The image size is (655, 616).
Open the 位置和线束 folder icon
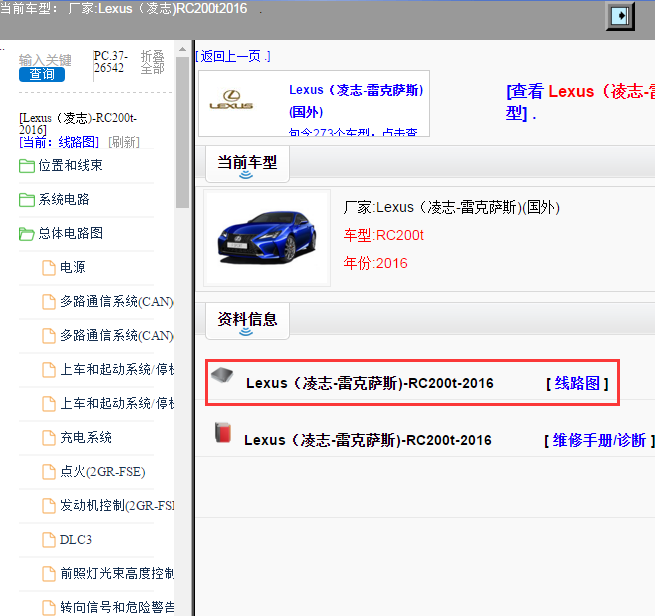27,166
